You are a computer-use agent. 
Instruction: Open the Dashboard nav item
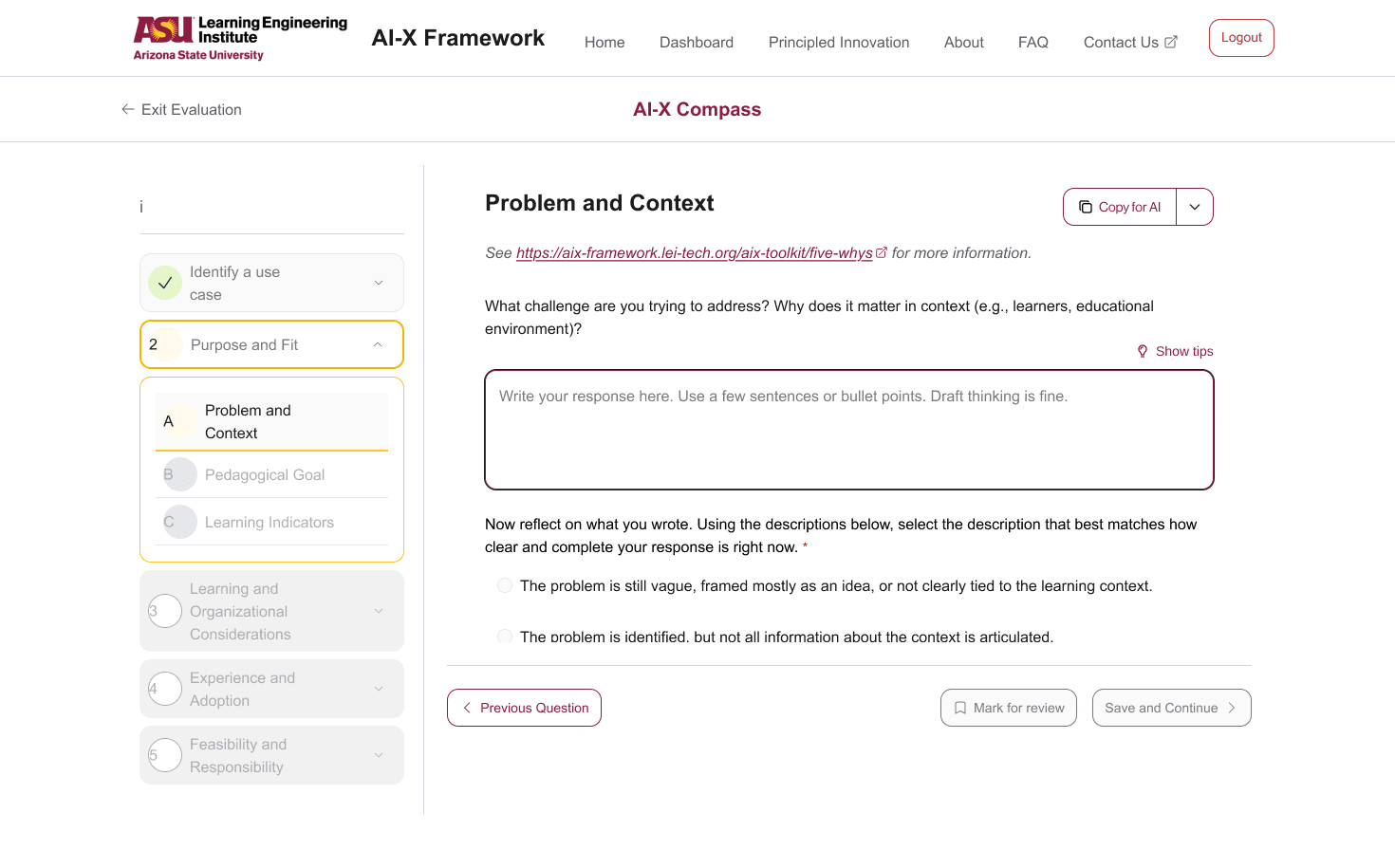point(697,42)
